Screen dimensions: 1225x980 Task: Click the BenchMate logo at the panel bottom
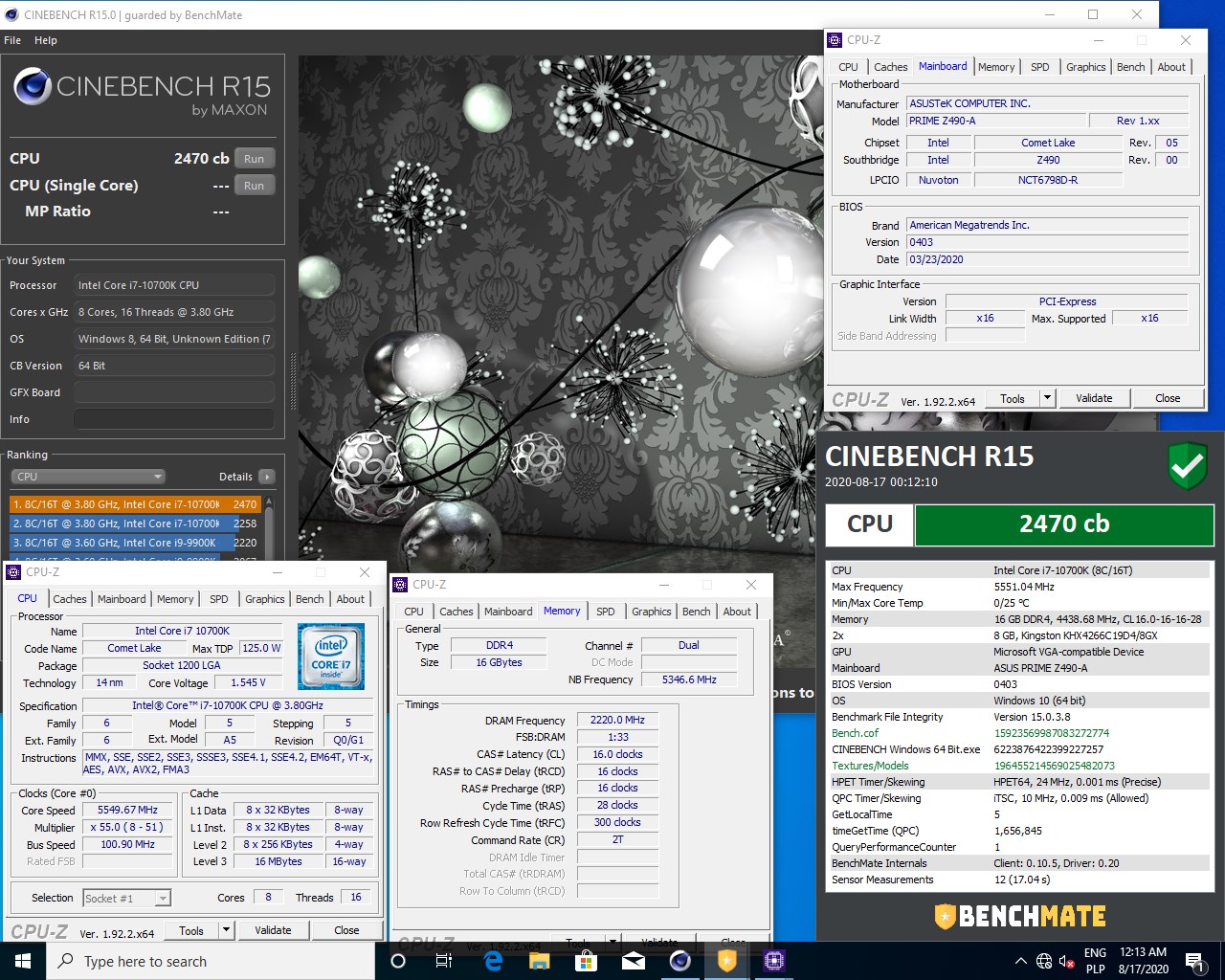tap(1020, 916)
